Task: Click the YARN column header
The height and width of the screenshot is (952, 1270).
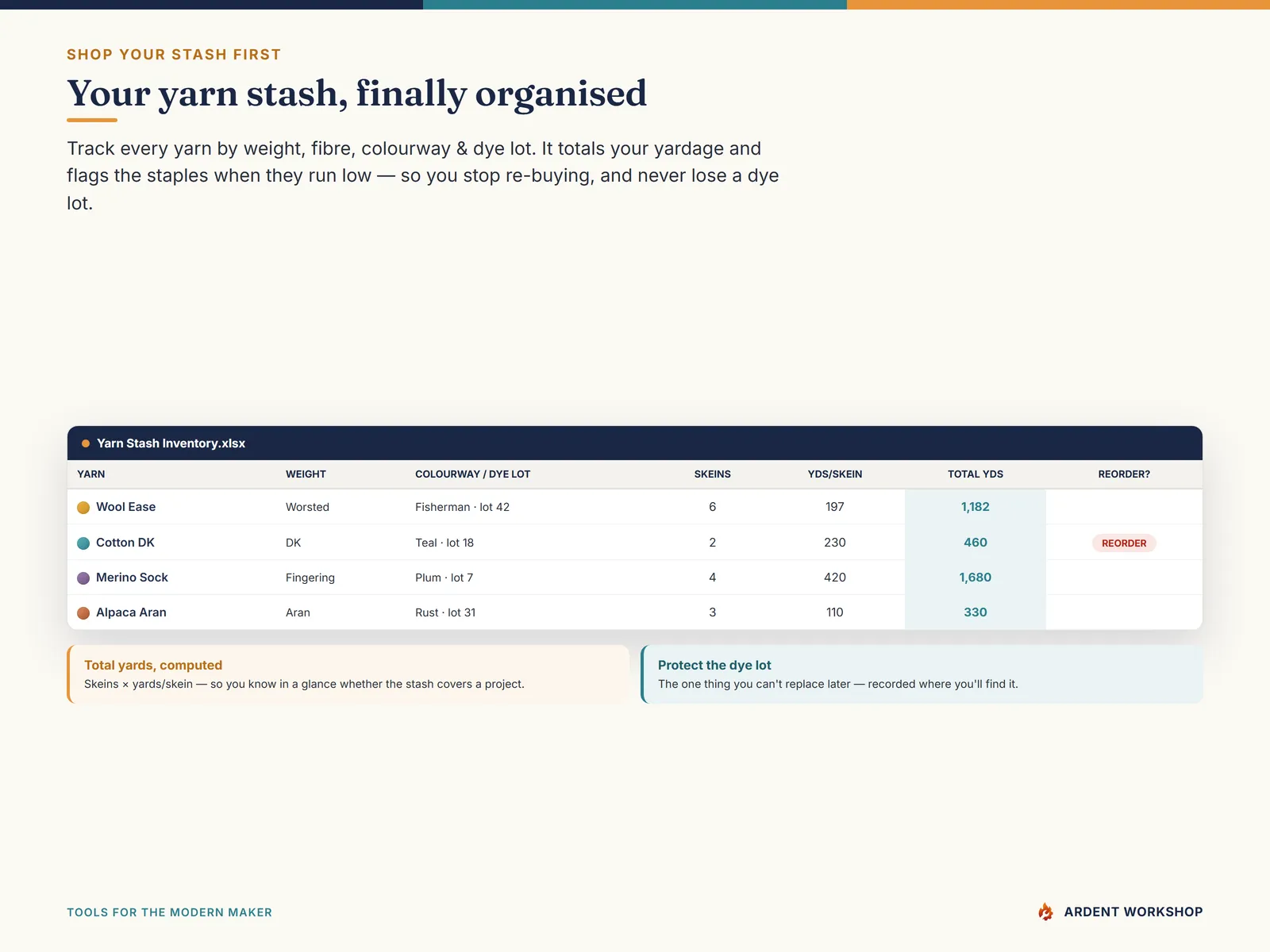Action: point(91,474)
